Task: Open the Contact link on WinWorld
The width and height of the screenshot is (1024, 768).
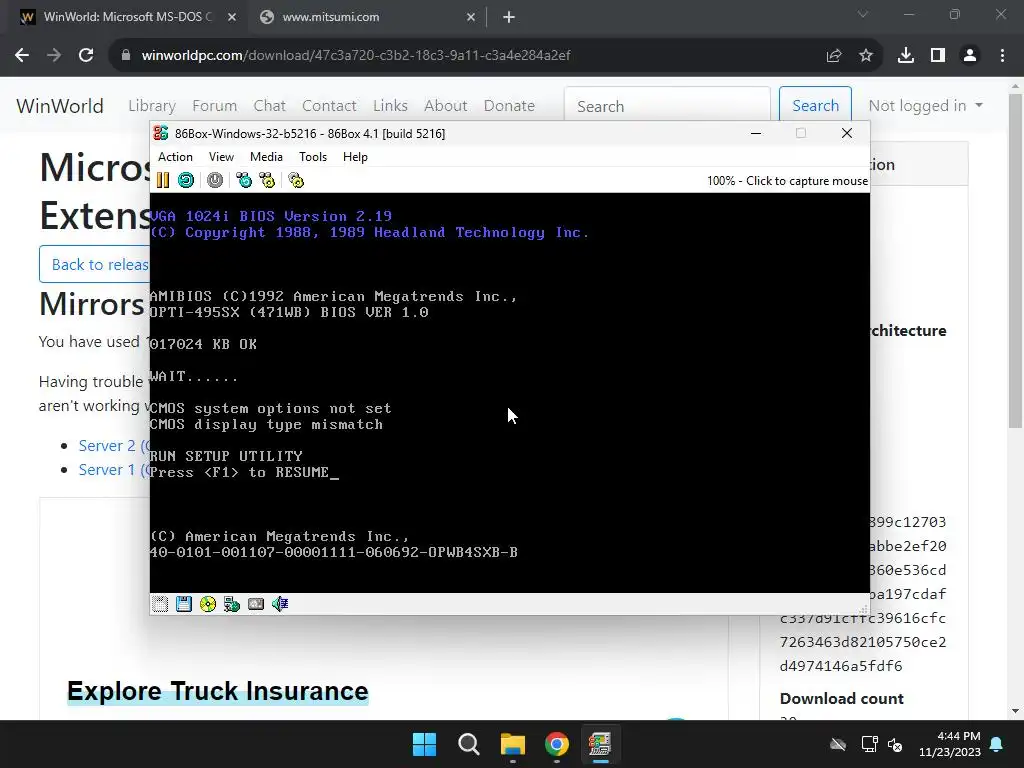Action: point(328,106)
